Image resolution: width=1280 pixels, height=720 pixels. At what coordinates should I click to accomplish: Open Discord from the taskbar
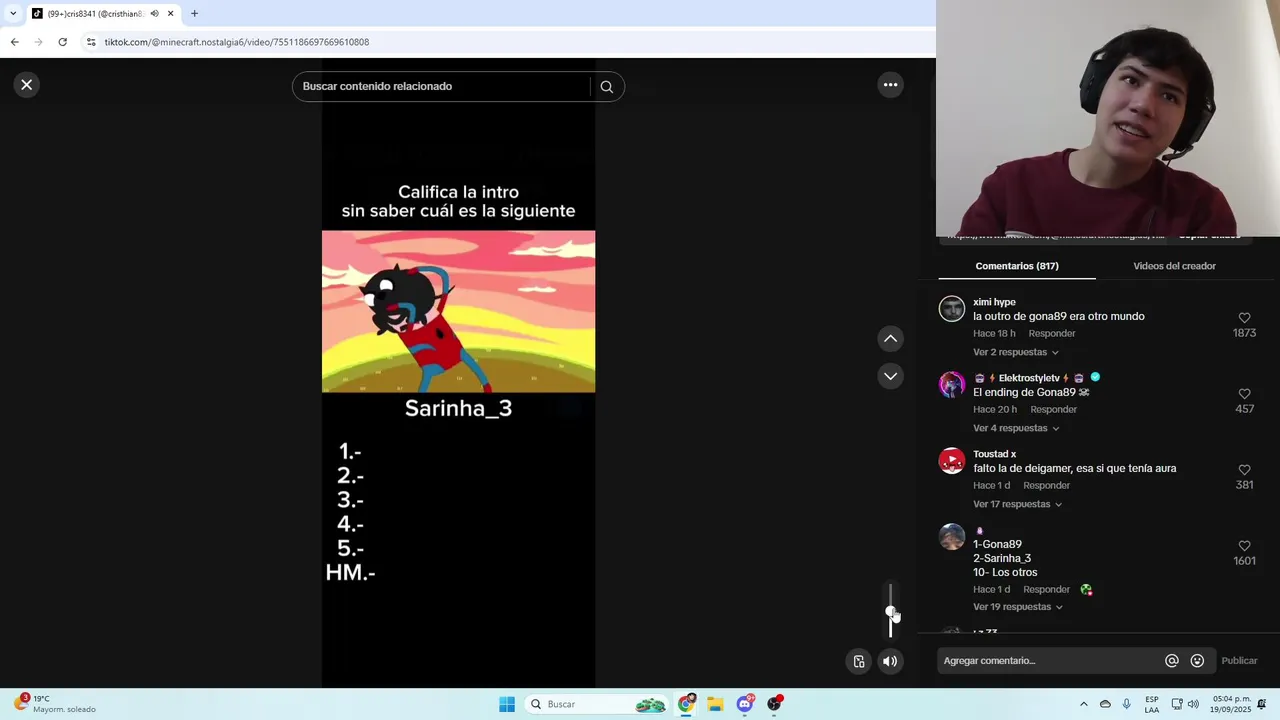pyautogui.click(x=744, y=704)
